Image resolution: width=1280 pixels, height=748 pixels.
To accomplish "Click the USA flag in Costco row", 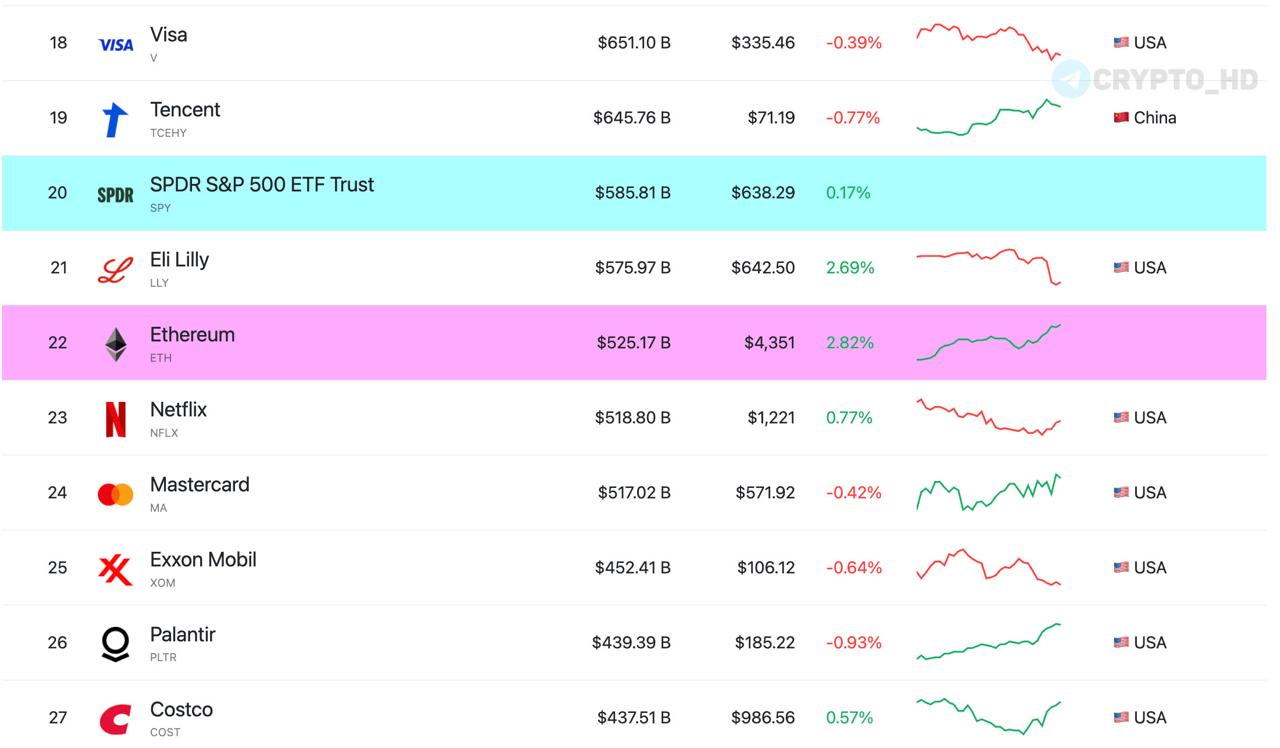I will tap(1121, 717).
